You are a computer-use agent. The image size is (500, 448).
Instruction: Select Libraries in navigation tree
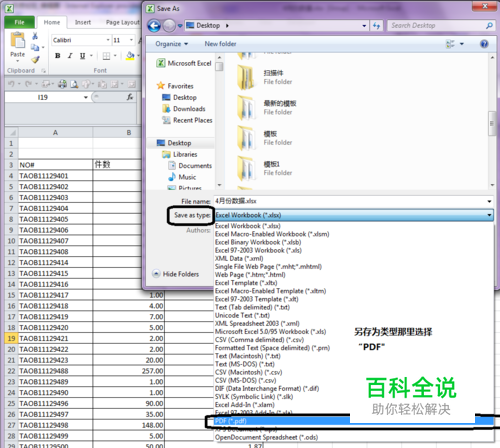[180, 154]
